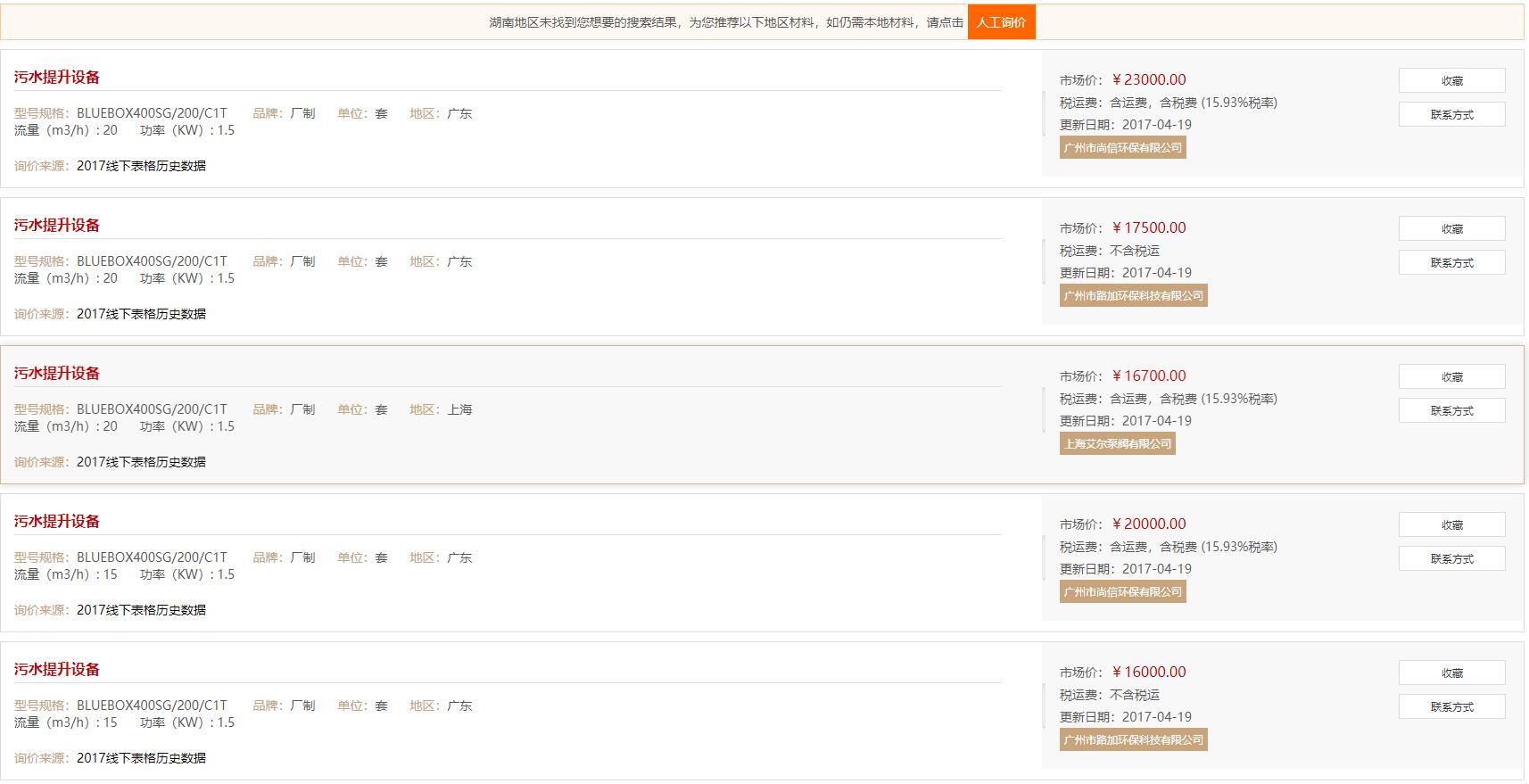
Task: Click the update date in the ¥20000.00 listing
Action: click(1157, 569)
